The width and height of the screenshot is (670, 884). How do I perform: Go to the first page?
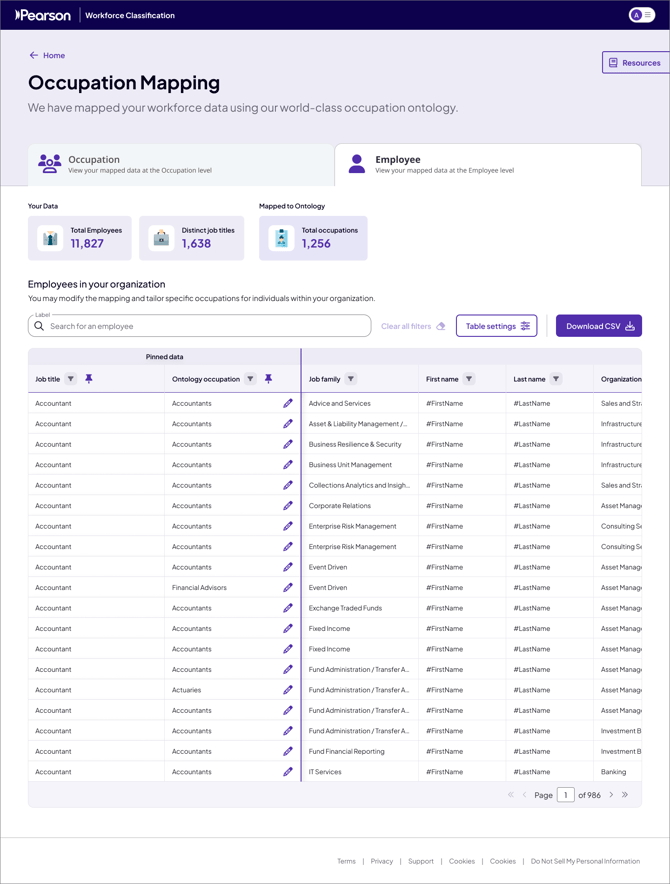pyautogui.click(x=510, y=795)
